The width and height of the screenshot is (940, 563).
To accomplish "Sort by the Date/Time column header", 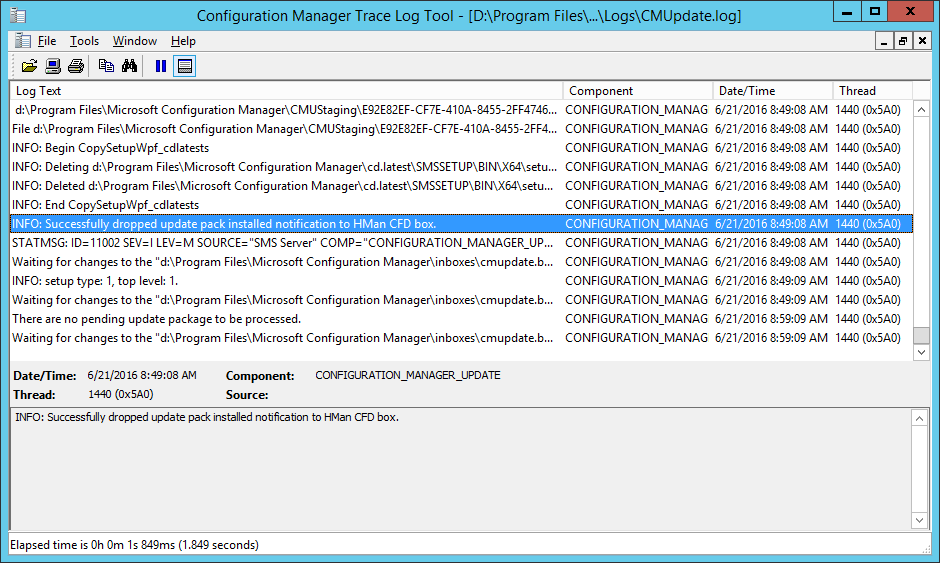I will pyautogui.click(x=772, y=91).
